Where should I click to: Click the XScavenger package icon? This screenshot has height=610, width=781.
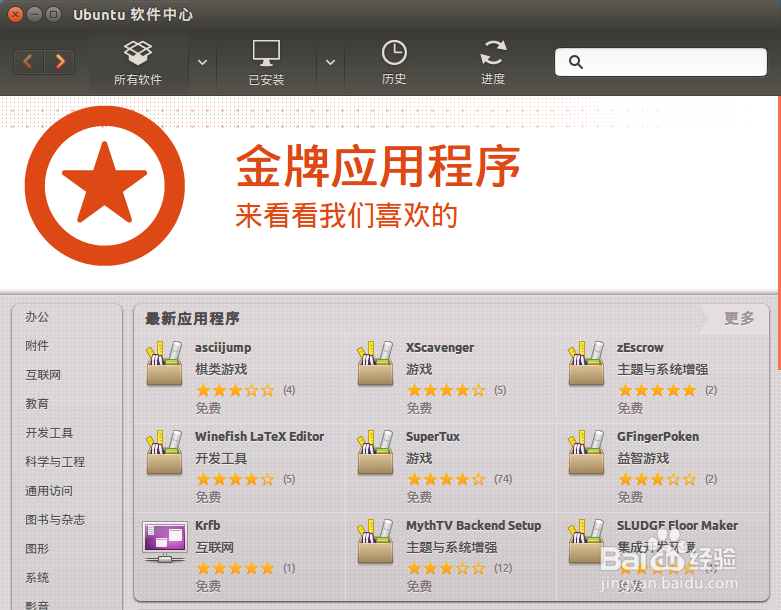(375, 364)
